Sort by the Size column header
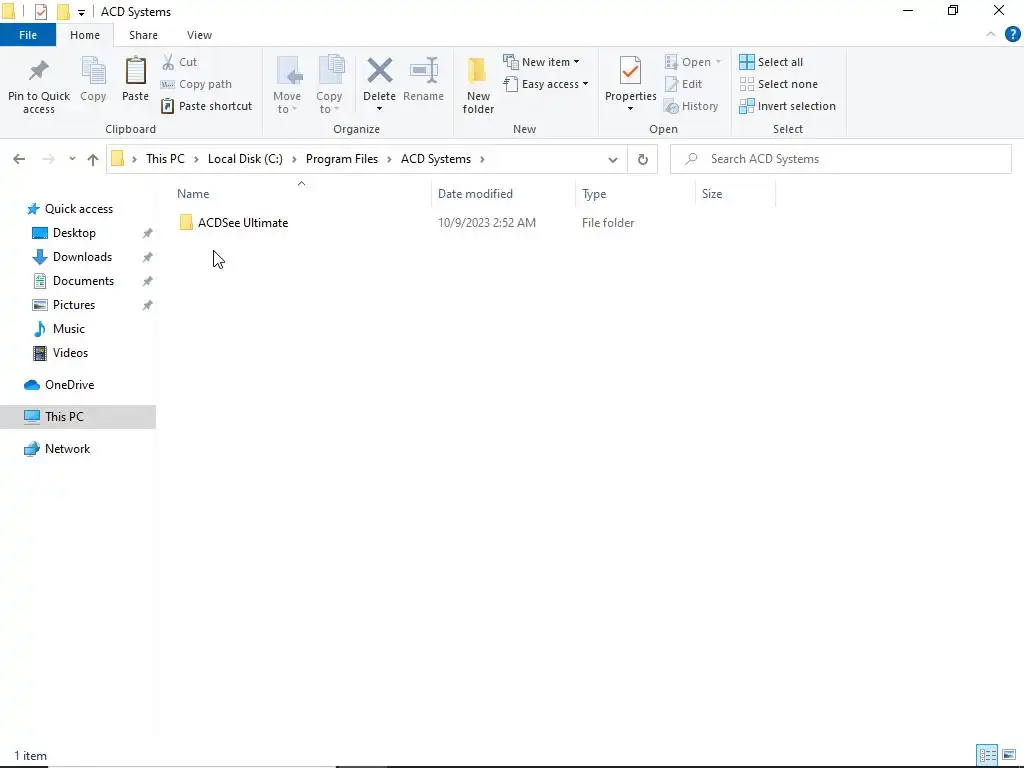The width and height of the screenshot is (1024, 768). [735, 194]
